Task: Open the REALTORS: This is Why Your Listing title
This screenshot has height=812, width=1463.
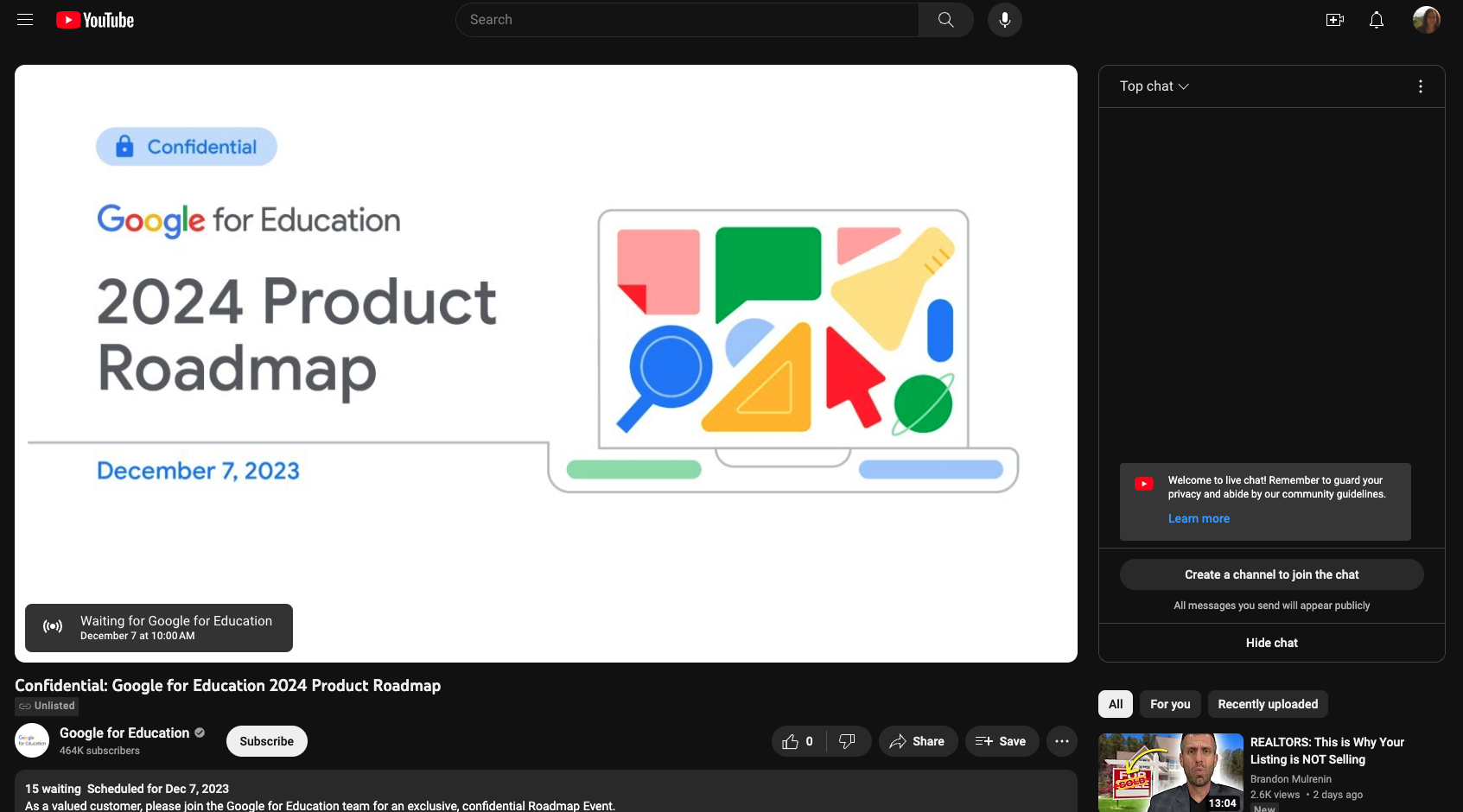Action: point(1327,751)
